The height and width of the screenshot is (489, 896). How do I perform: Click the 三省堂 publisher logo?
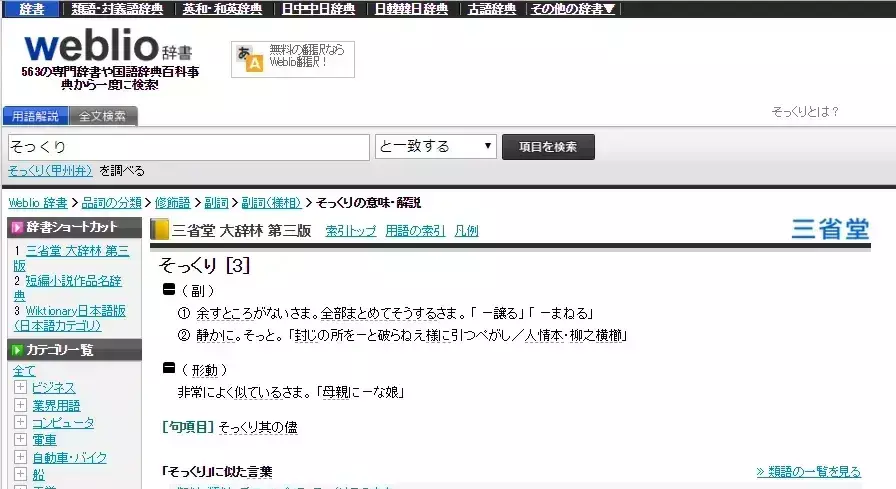(x=830, y=230)
